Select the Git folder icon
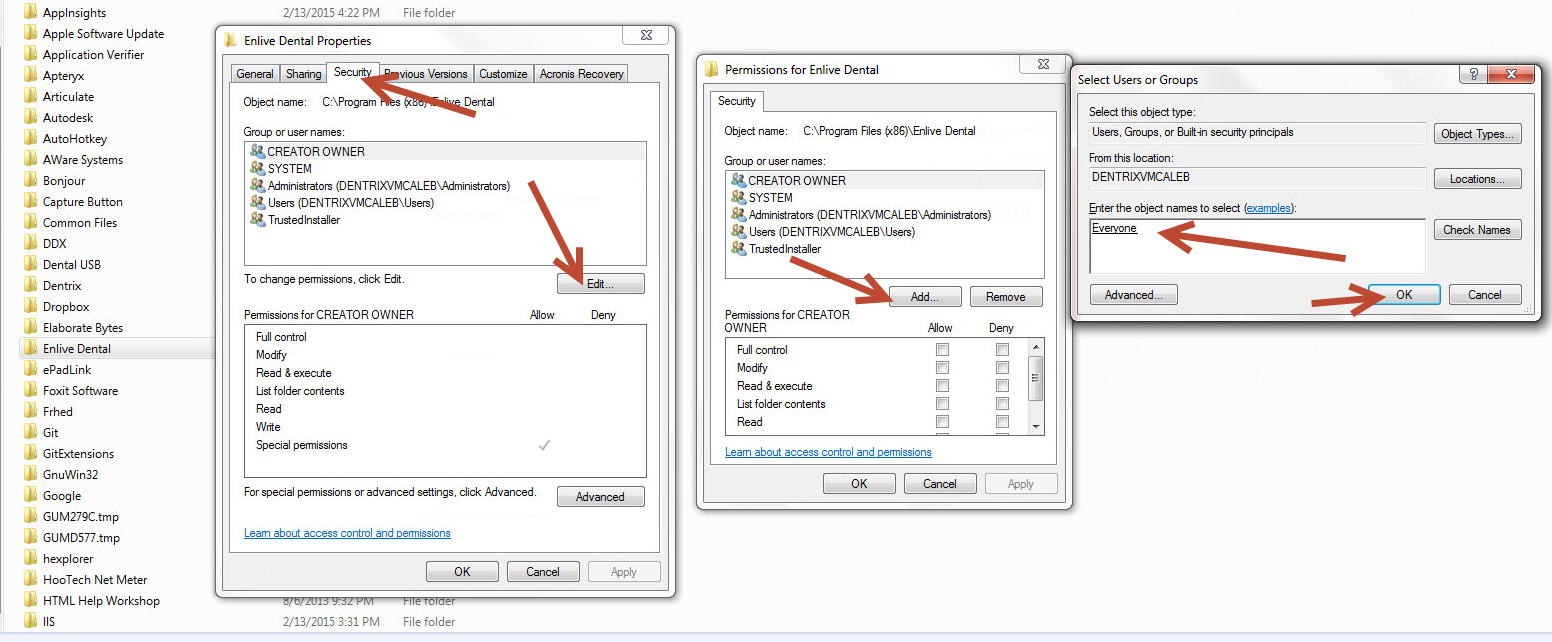The height and width of the screenshot is (642, 1552). tap(29, 433)
